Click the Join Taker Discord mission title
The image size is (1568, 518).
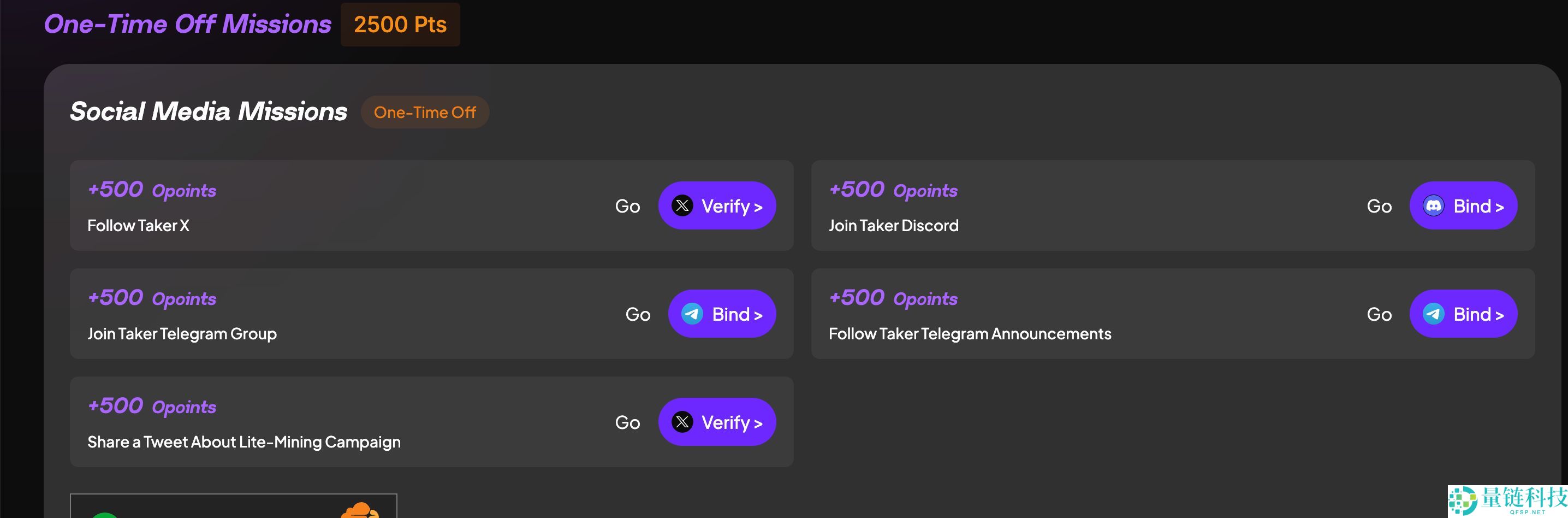point(893,226)
